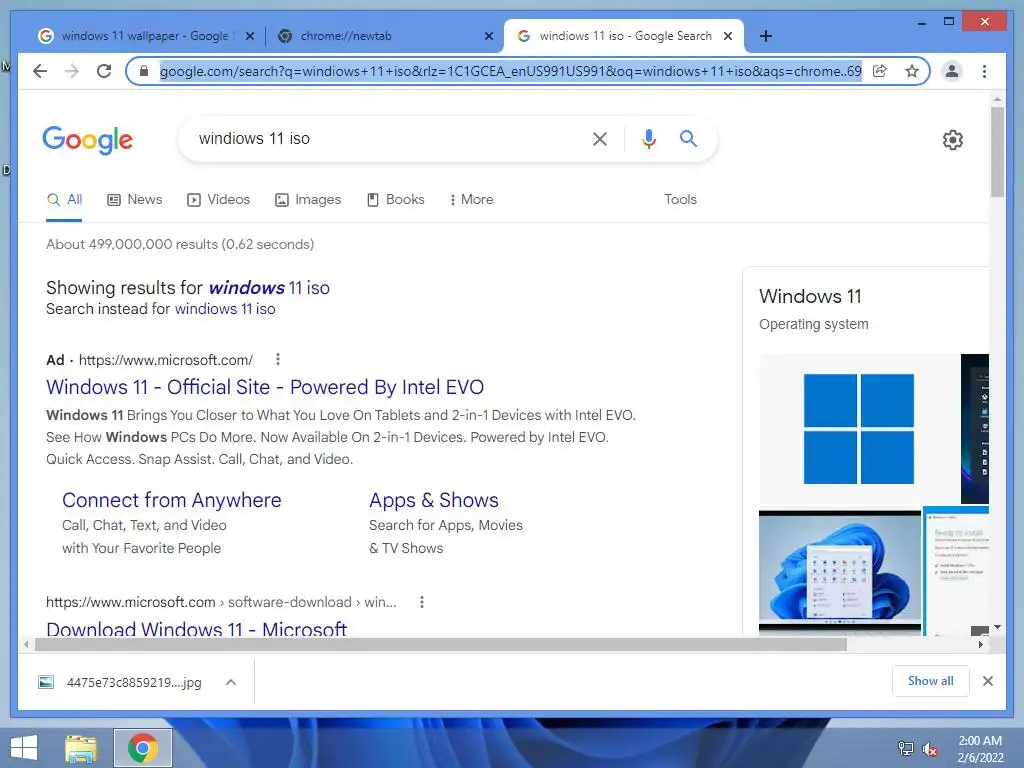1024x768 pixels.
Task: Close the downloads bar
Action: [x=988, y=681]
